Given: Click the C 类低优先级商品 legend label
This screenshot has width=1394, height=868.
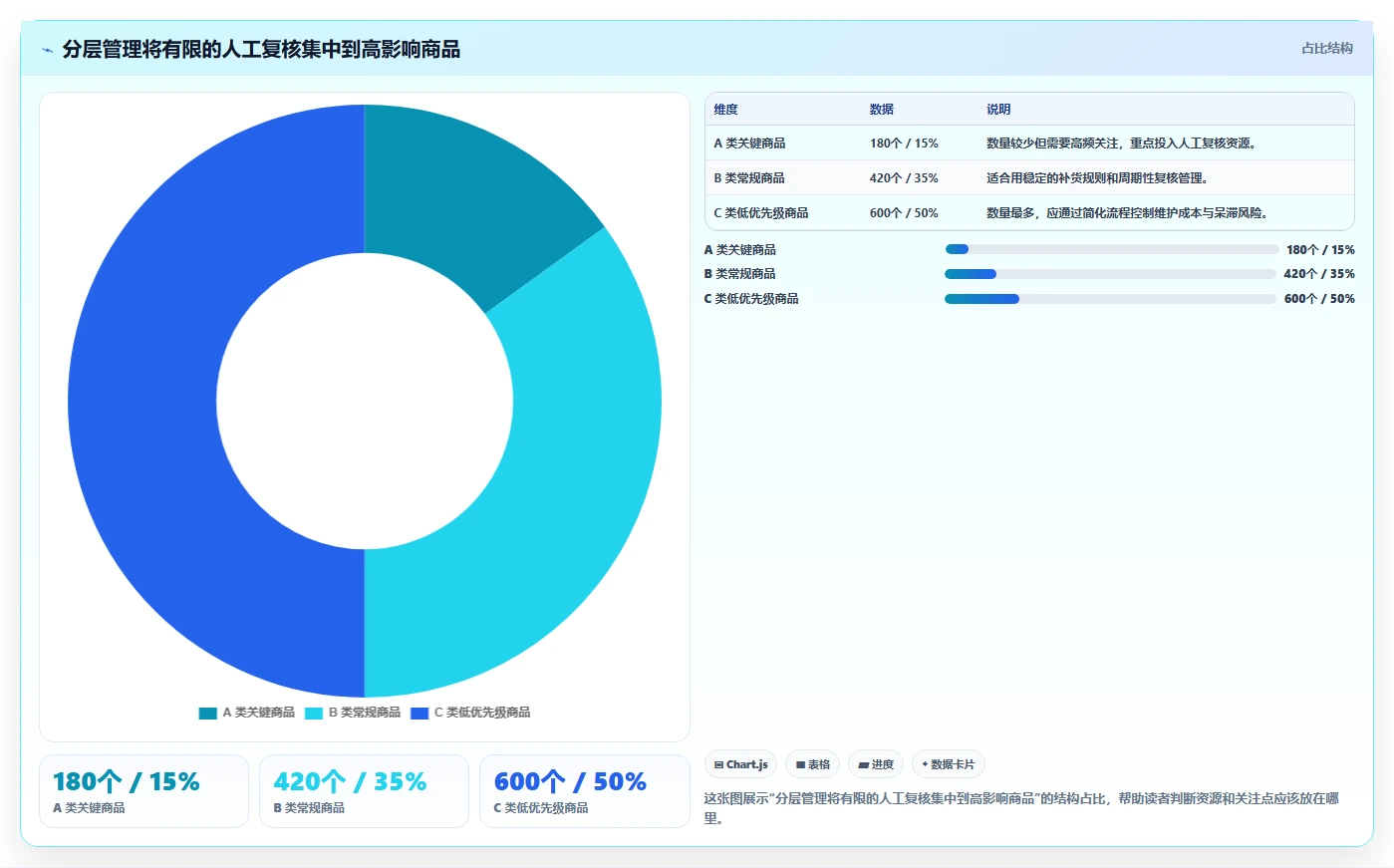Looking at the screenshot, I should click(482, 713).
